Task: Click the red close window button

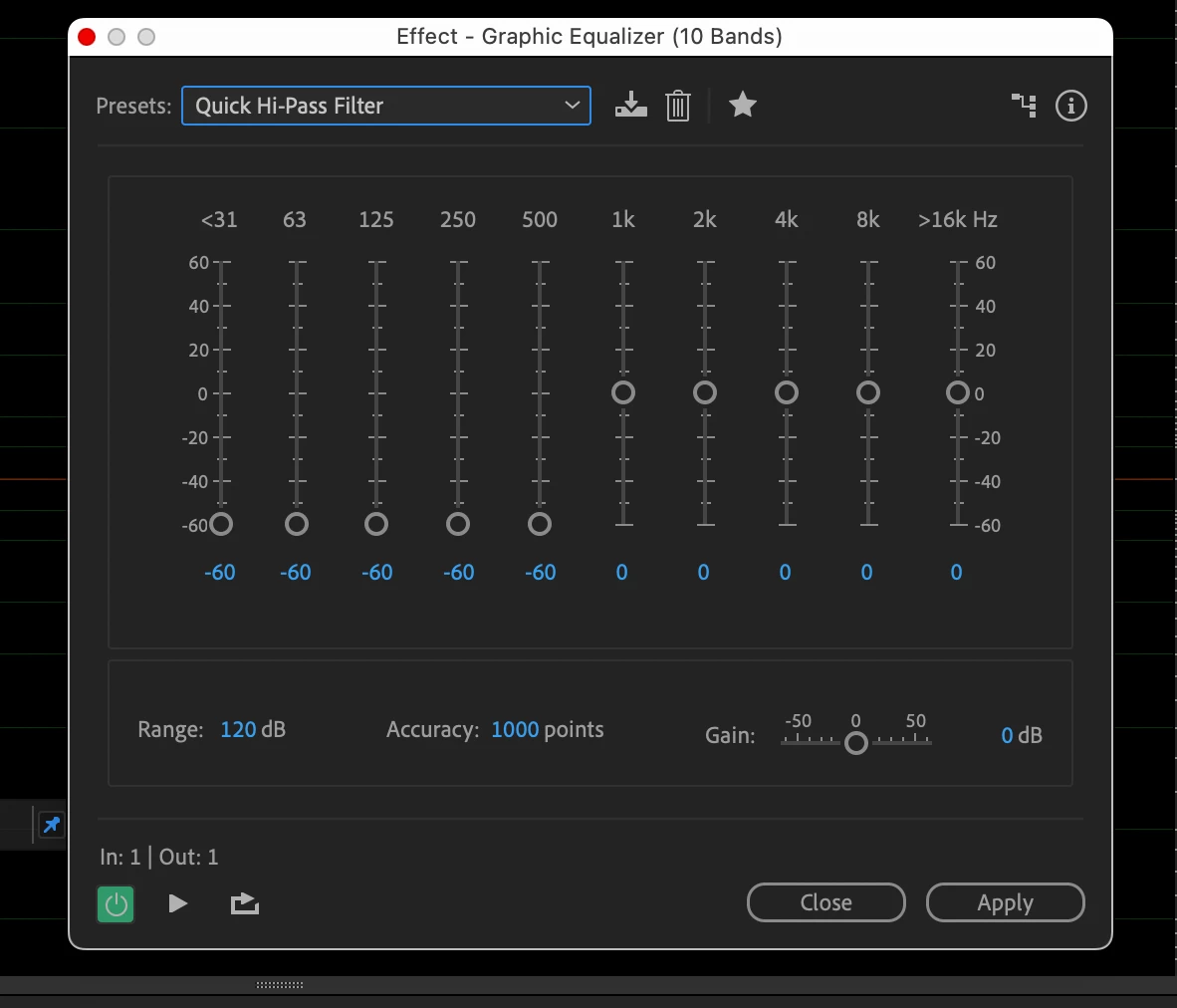Action: [x=87, y=37]
